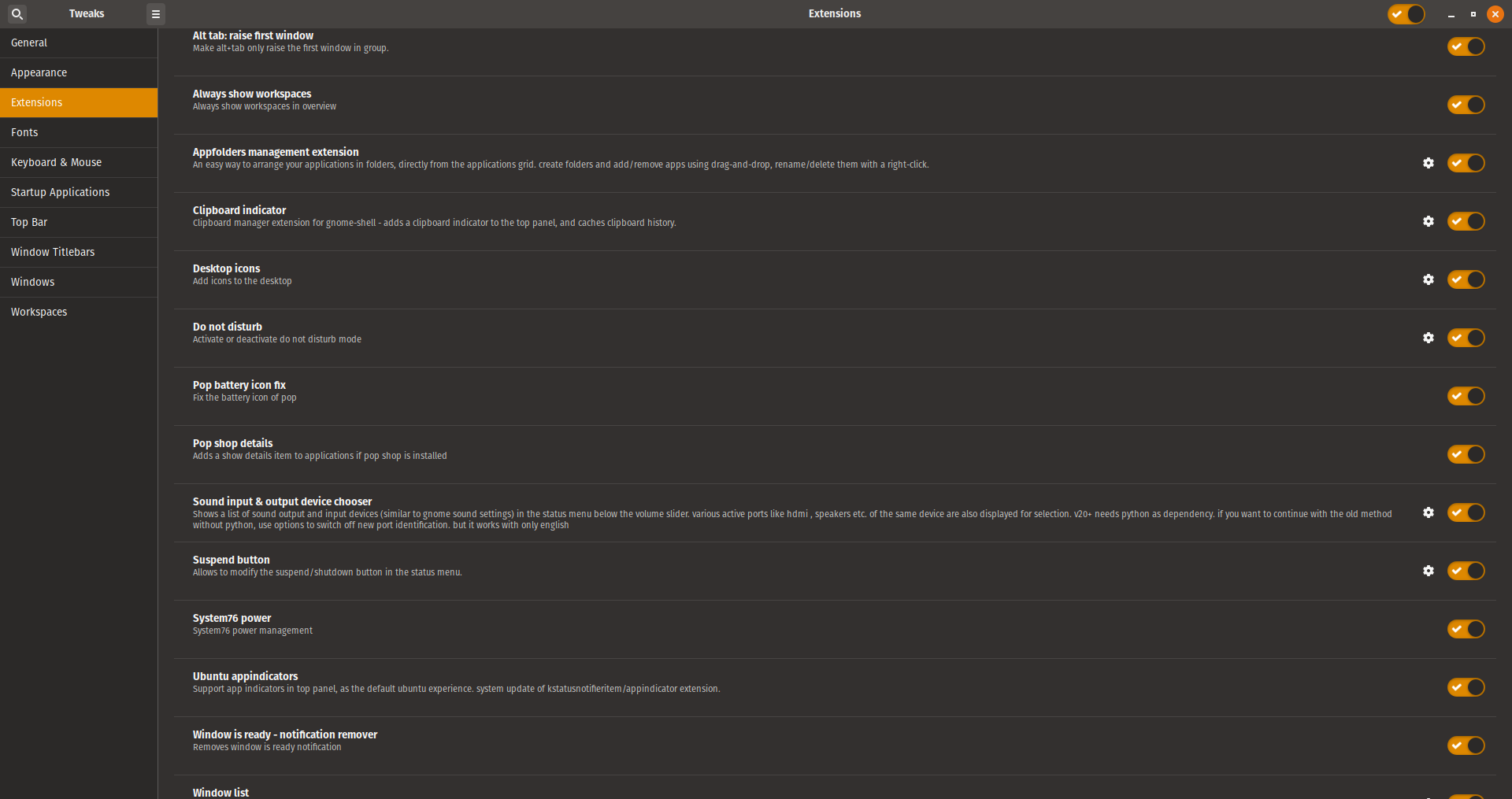This screenshot has height=799, width=1512.
Task: Click the 'System76 power' extension title
Action: click(x=232, y=618)
